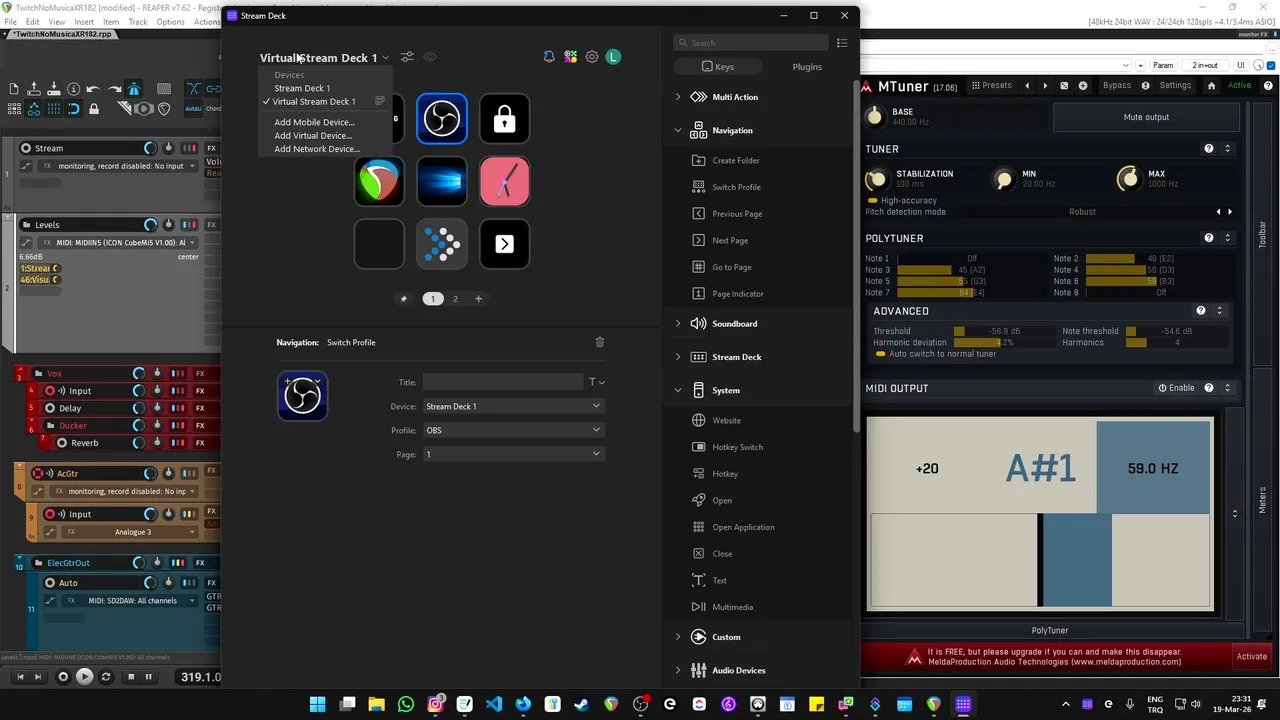Click Reaper pause button in transport
1280x720 pixels.
148,677
